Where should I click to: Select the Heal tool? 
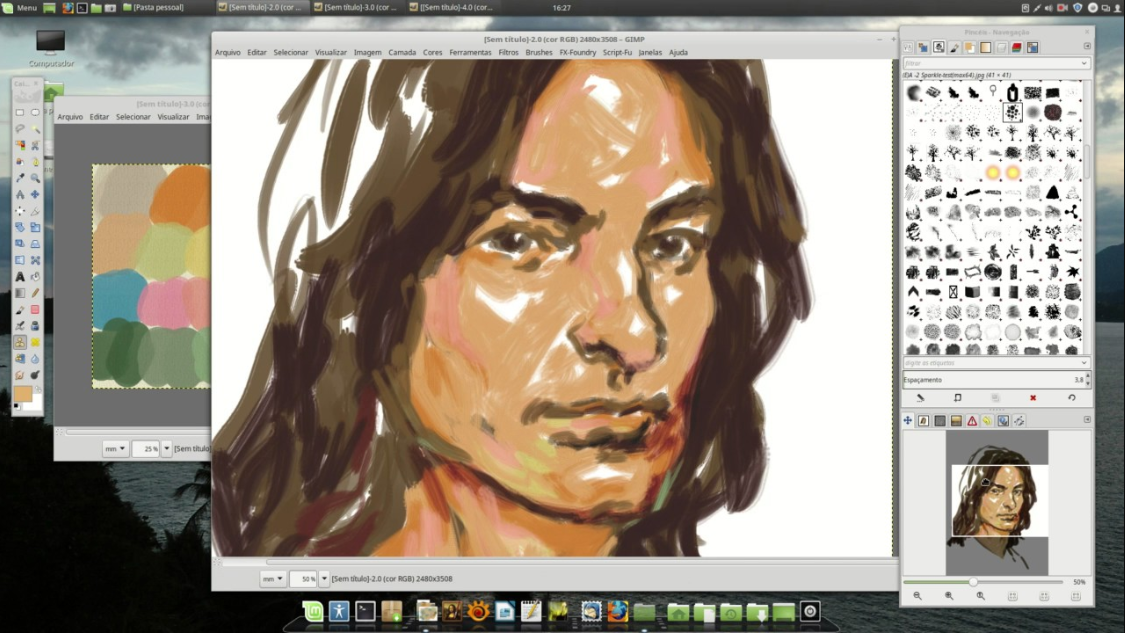35,342
